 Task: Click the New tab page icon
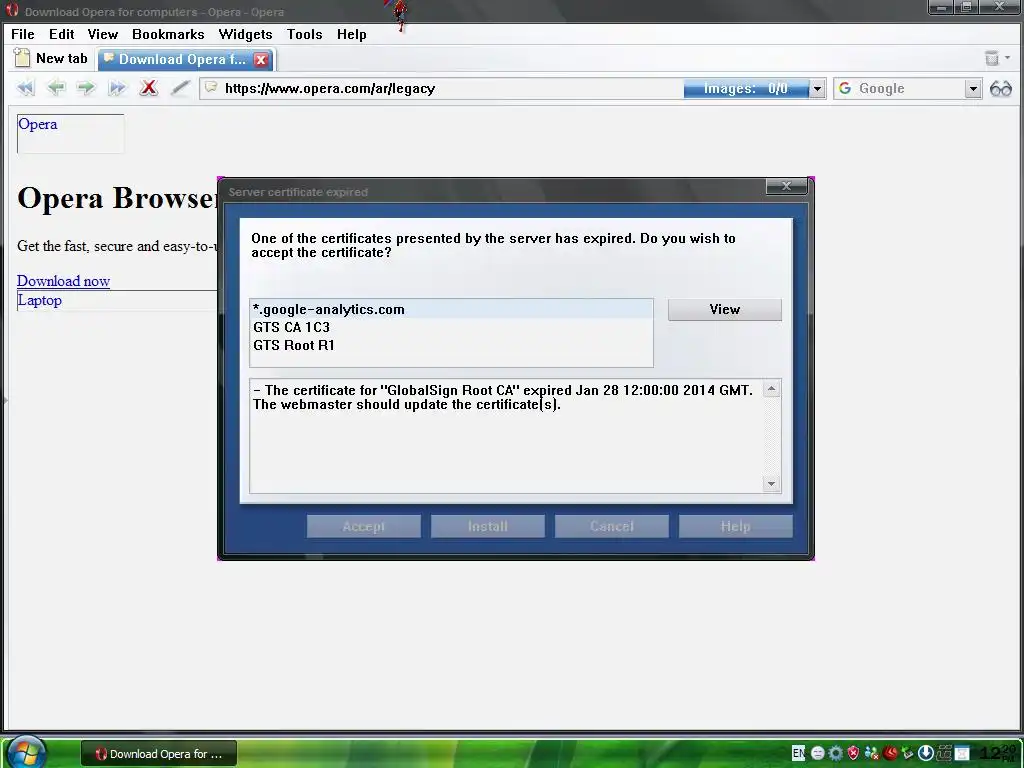[x=22, y=58]
